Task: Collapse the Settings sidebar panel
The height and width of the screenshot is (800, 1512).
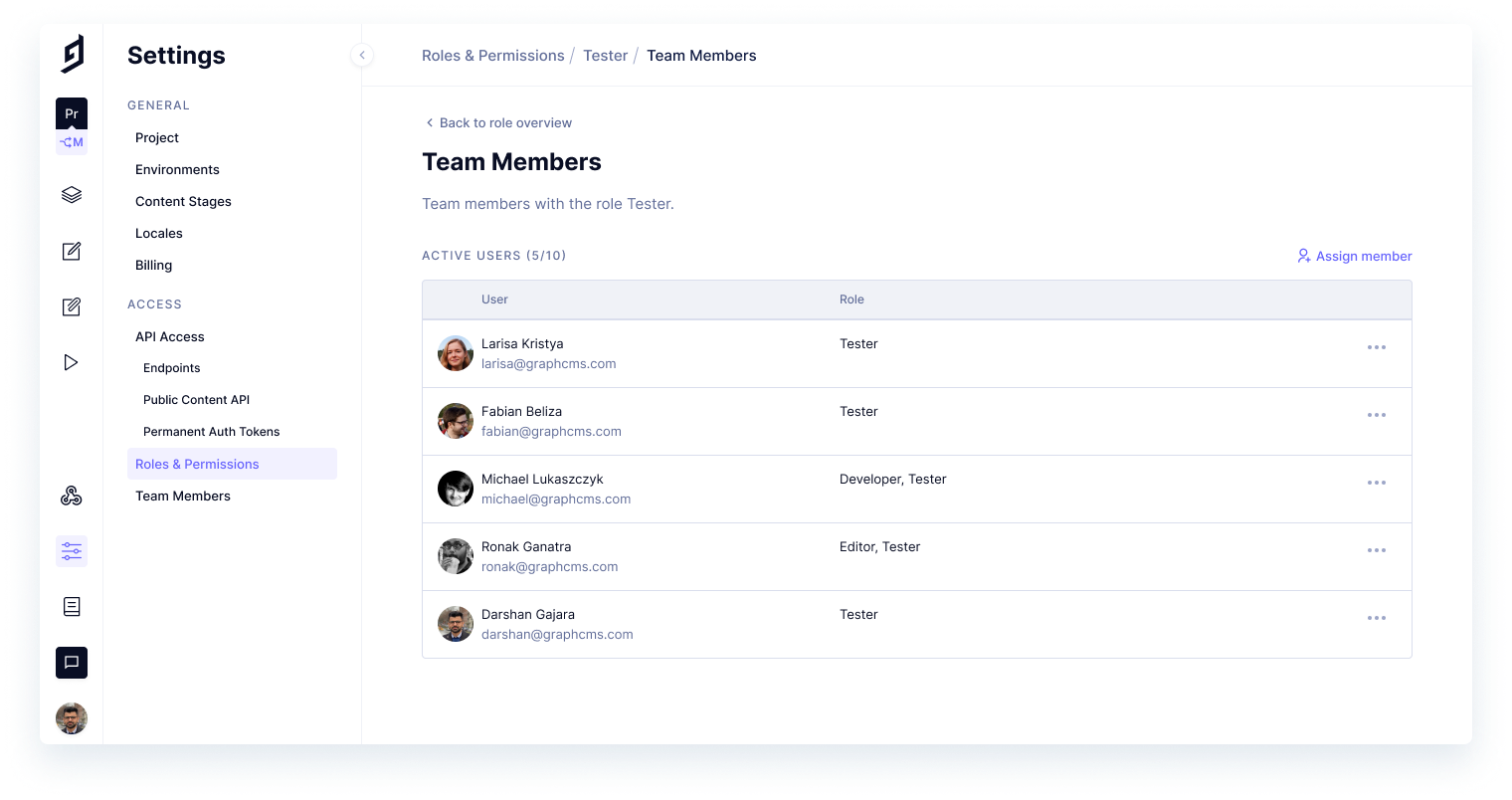Action: 362,56
